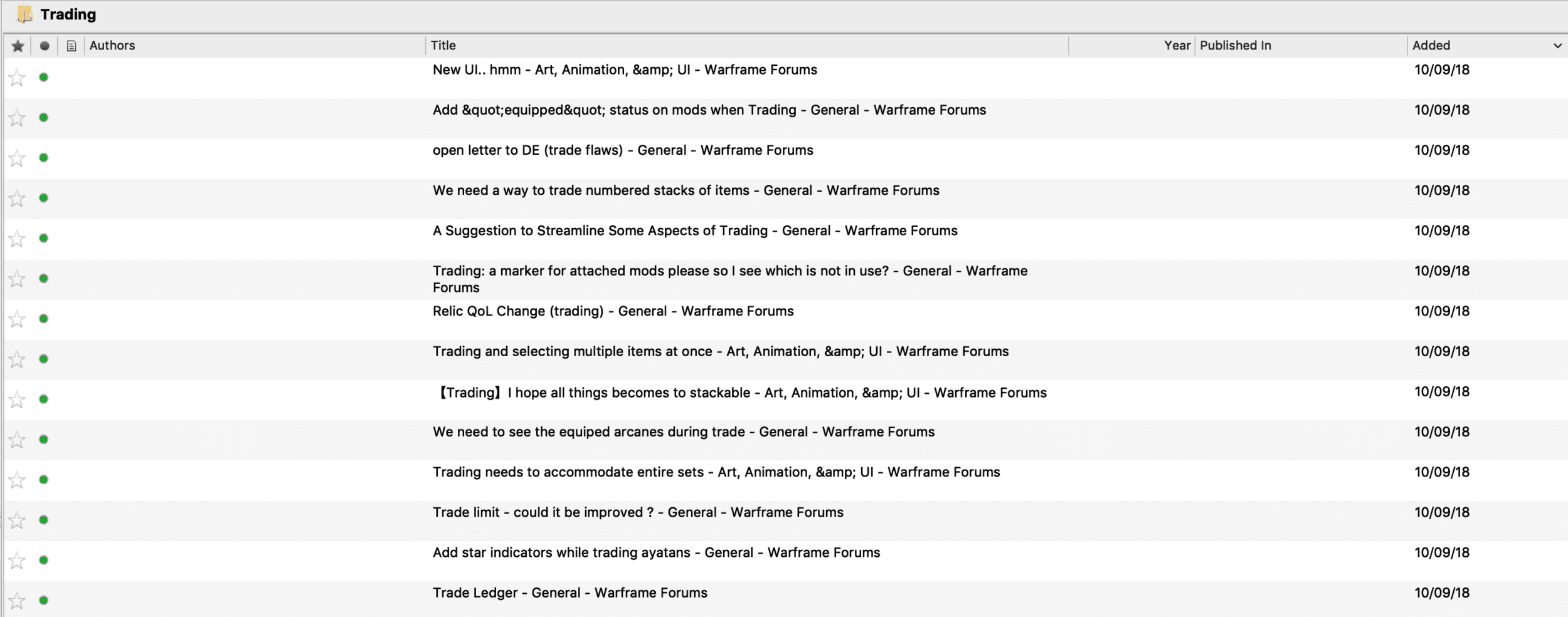Select 'open letter to DE (trade flaws)' title
This screenshot has height=617, width=1568.
coord(623,150)
